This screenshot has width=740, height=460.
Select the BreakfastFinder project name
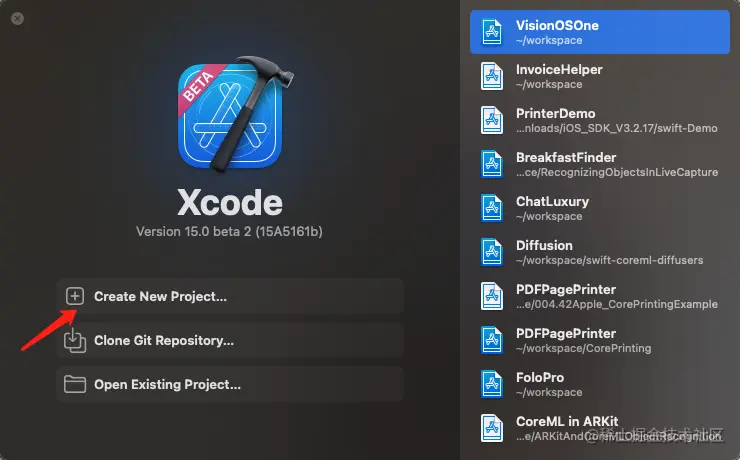point(566,157)
